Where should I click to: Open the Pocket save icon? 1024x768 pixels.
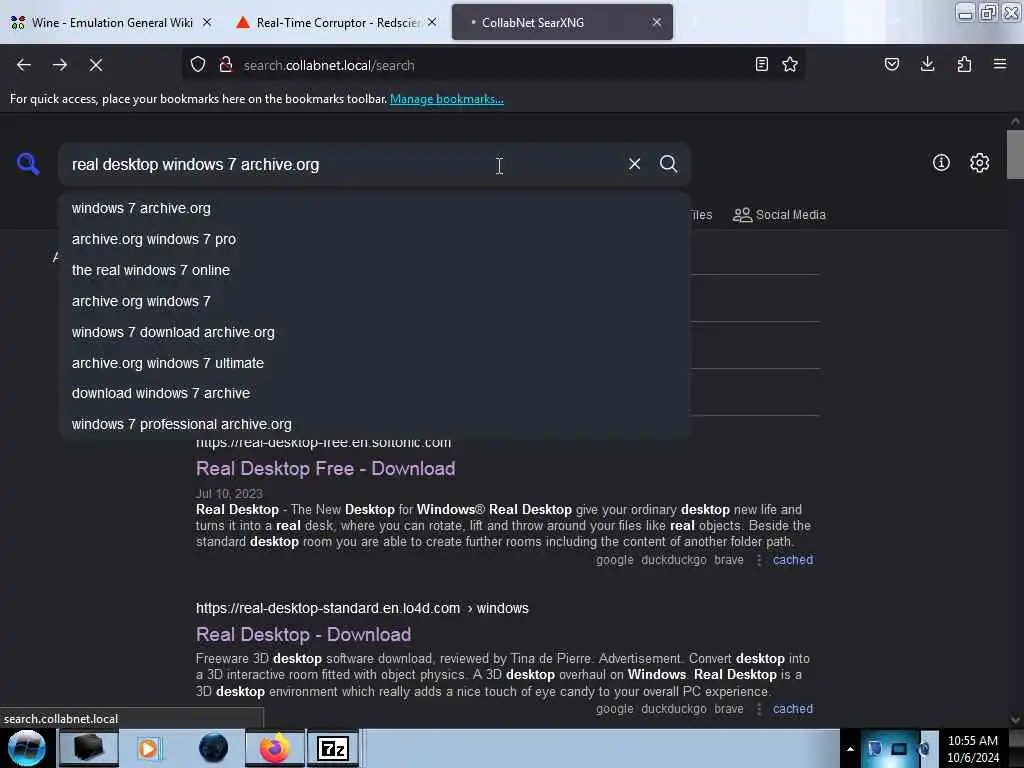892,64
